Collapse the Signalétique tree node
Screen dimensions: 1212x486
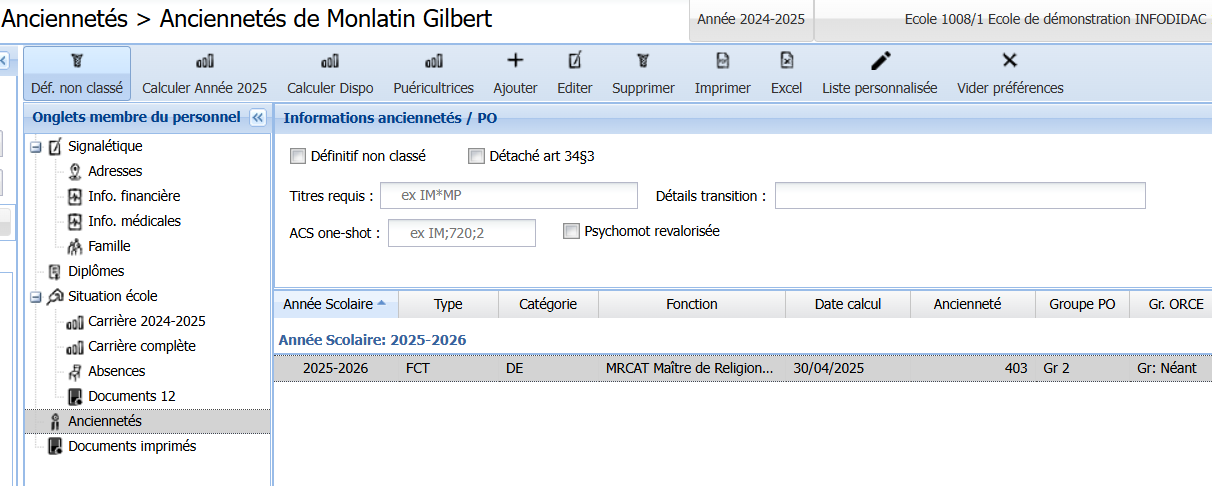tap(36, 147)
